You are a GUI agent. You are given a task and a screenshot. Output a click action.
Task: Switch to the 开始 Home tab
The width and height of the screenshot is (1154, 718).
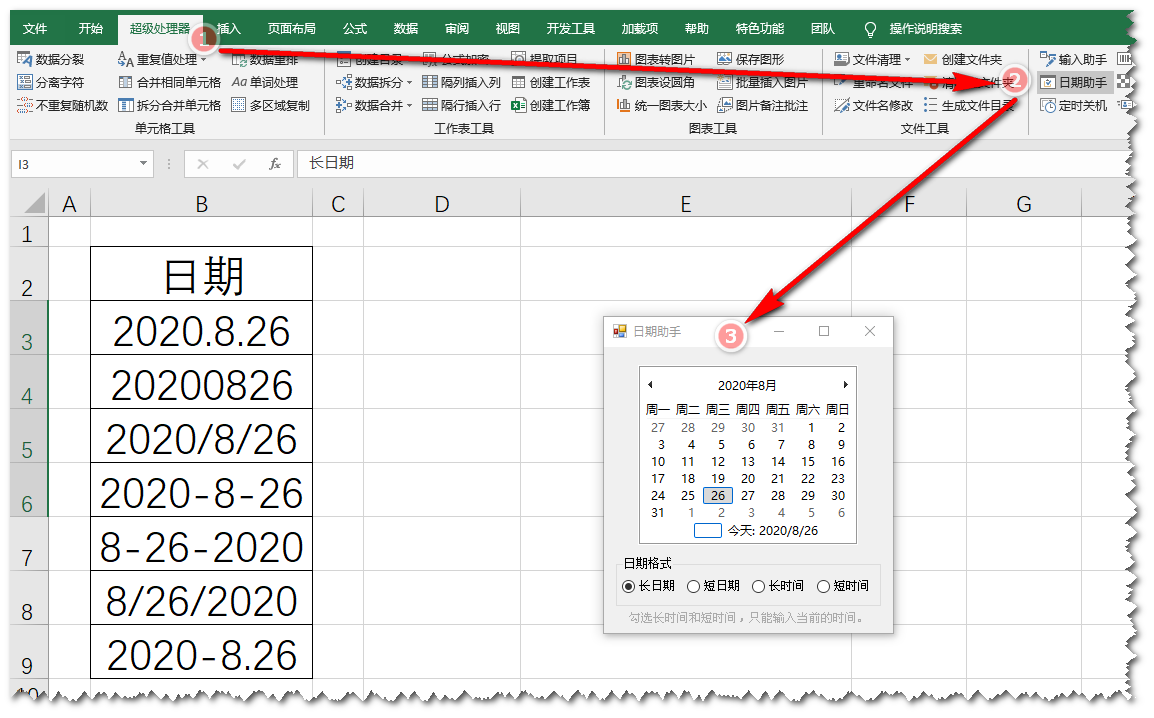click(91, 29)
